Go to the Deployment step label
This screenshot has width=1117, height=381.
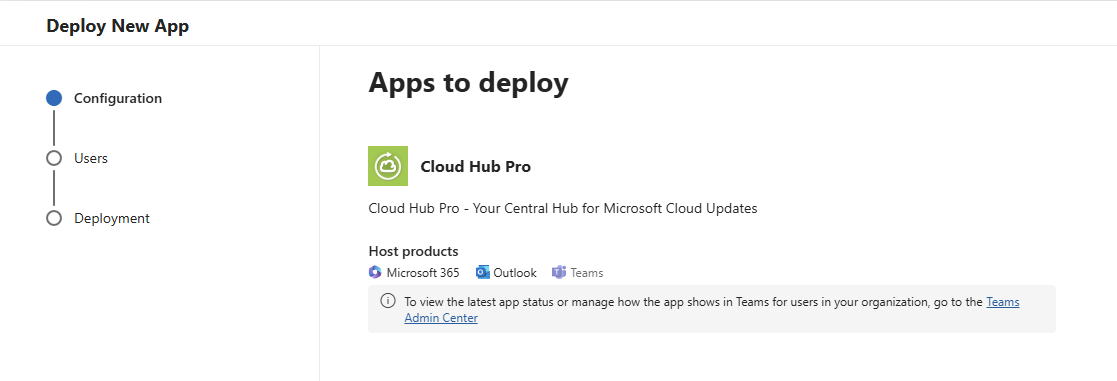click(x=112, y=218)
